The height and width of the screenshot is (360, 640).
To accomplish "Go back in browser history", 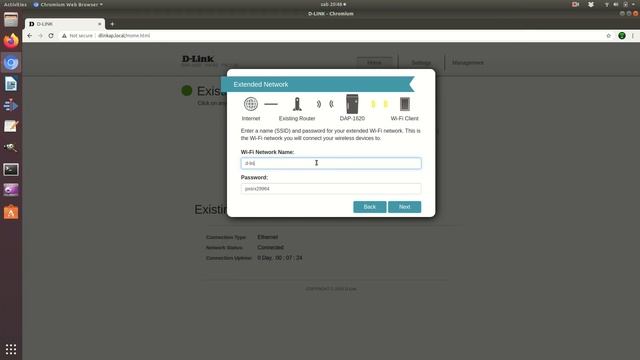I will (29, 36).
